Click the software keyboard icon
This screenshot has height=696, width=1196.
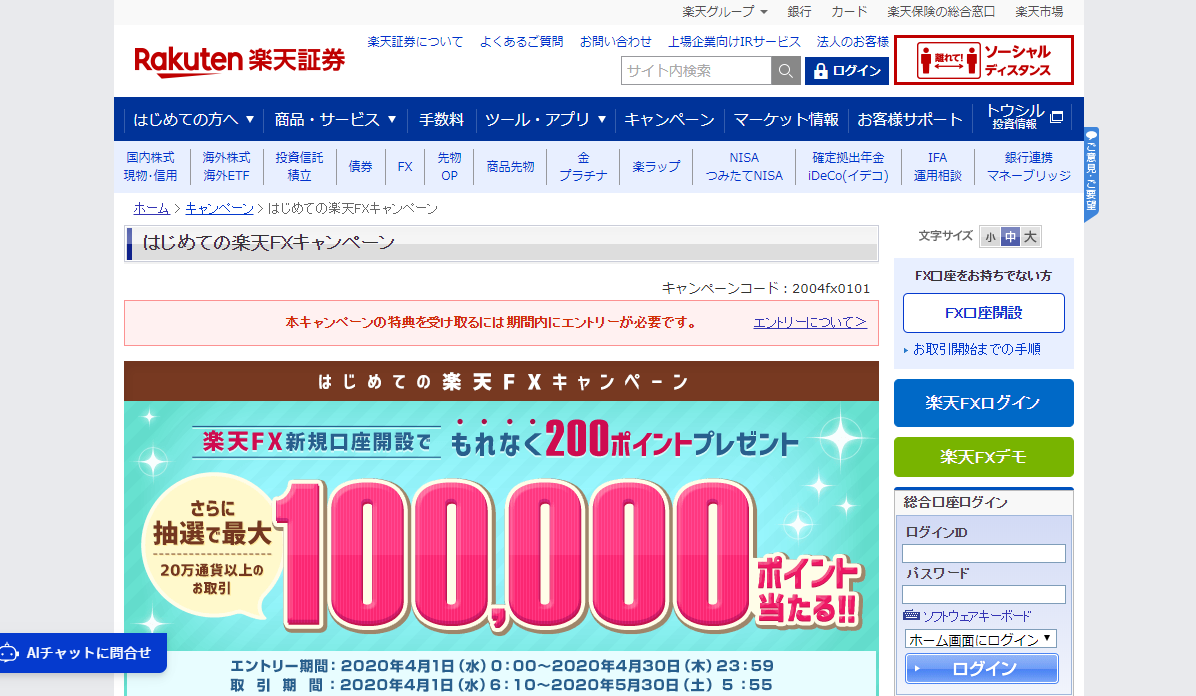click(911, 615)
